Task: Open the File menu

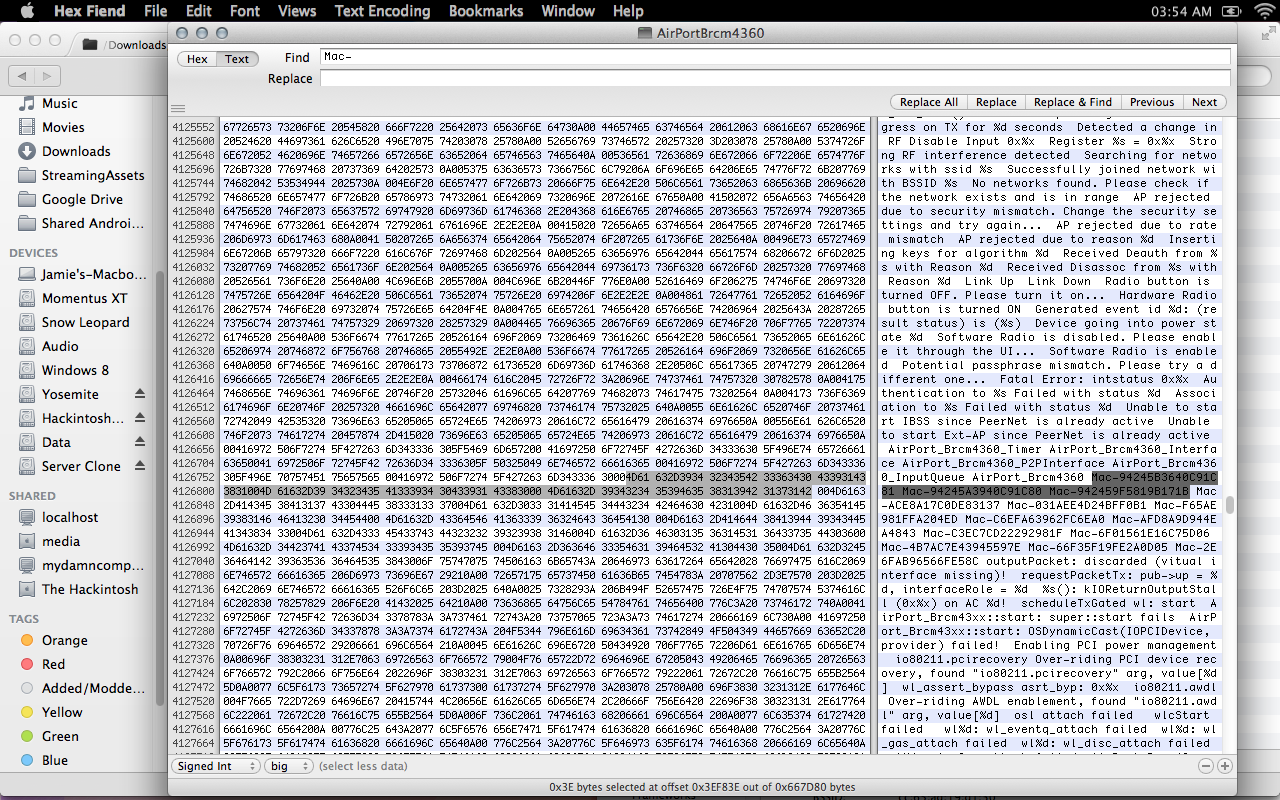Action: point(155,11)
